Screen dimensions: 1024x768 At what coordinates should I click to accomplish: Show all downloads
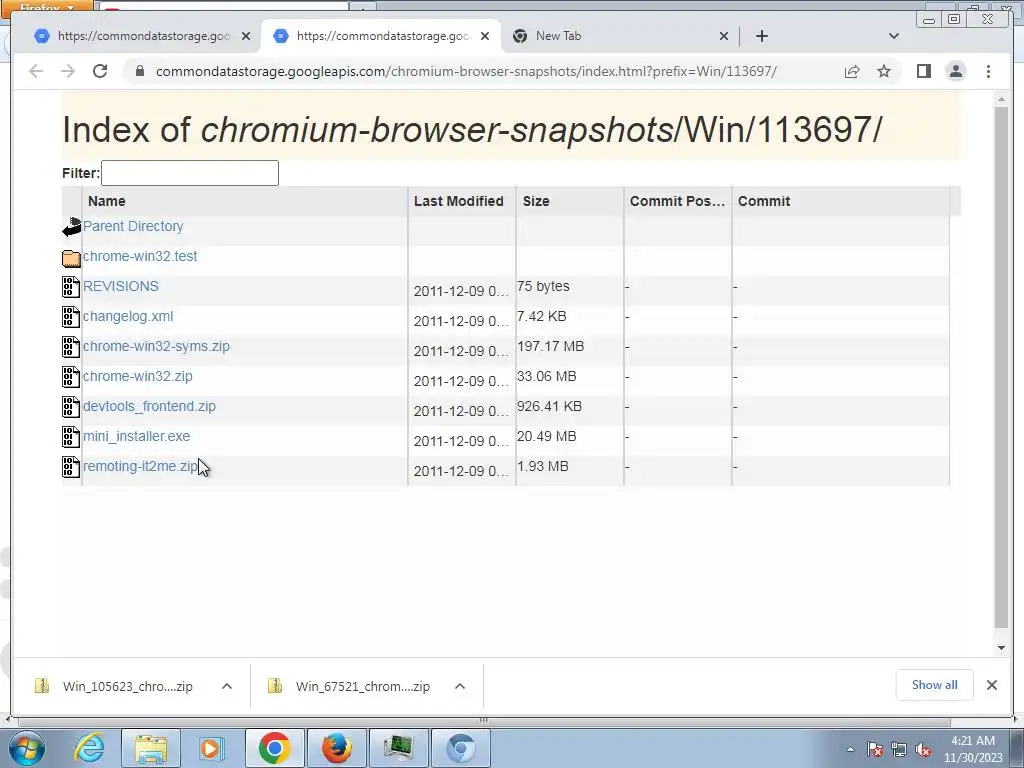pyautogui.click(x=935, y=685)
